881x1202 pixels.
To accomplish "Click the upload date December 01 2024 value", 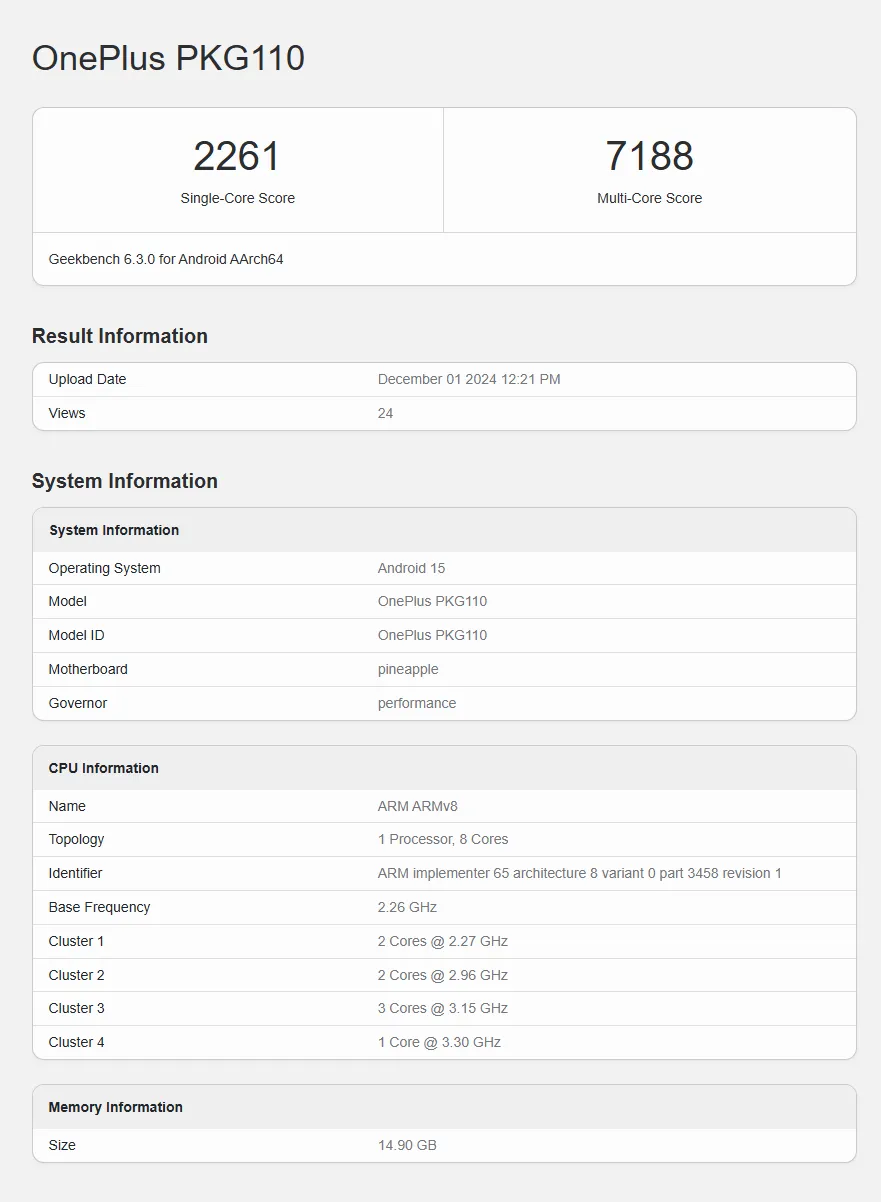I will point(469,379).
